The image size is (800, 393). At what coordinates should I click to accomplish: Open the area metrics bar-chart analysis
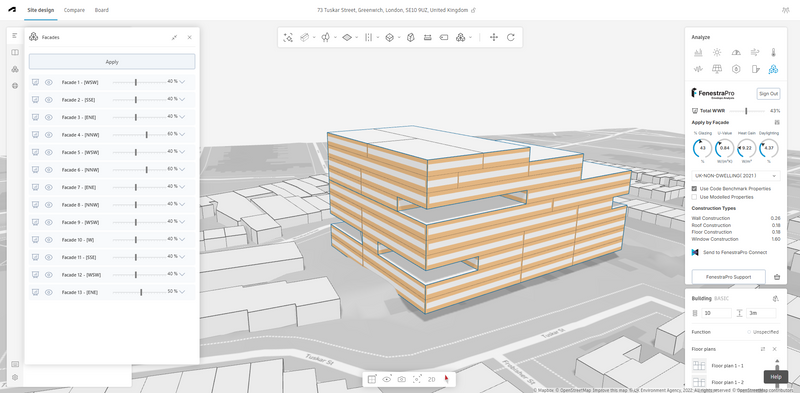[698, 52]
